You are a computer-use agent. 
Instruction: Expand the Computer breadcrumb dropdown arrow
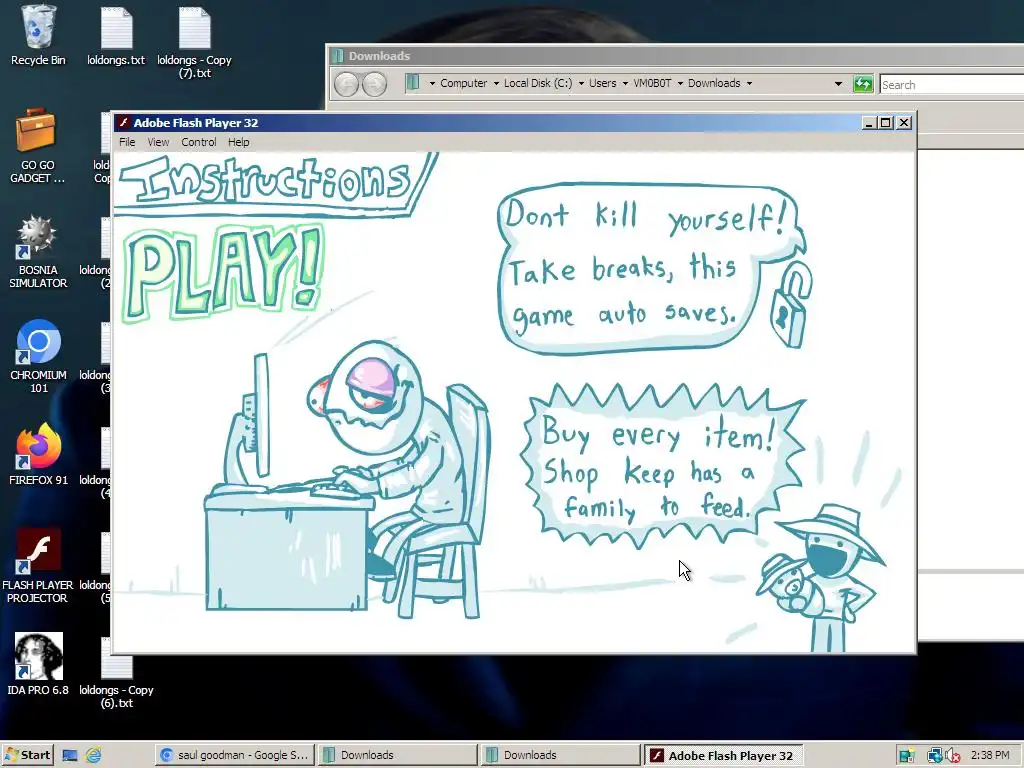[496, 84]
